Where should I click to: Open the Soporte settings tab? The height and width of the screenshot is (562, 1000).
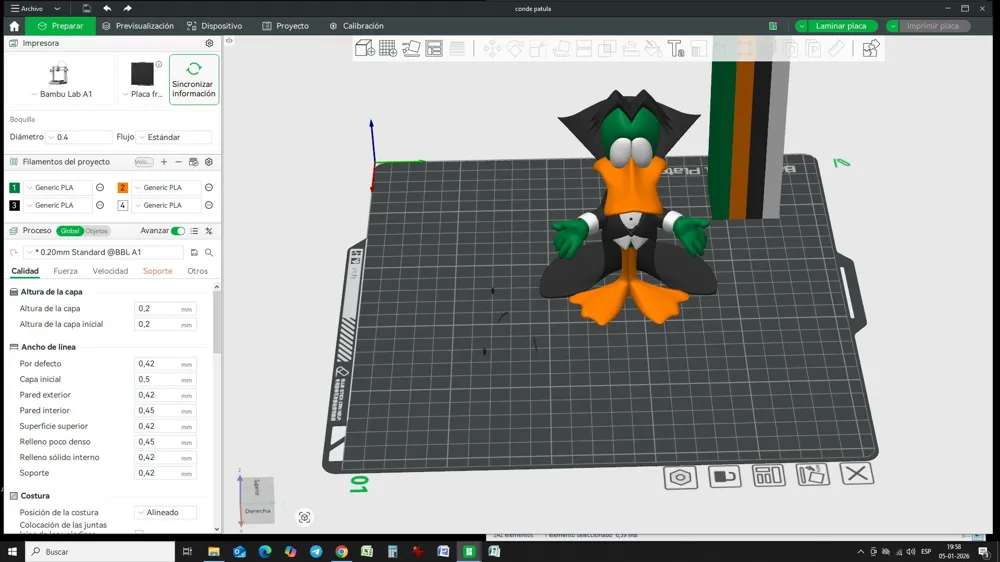158,271
